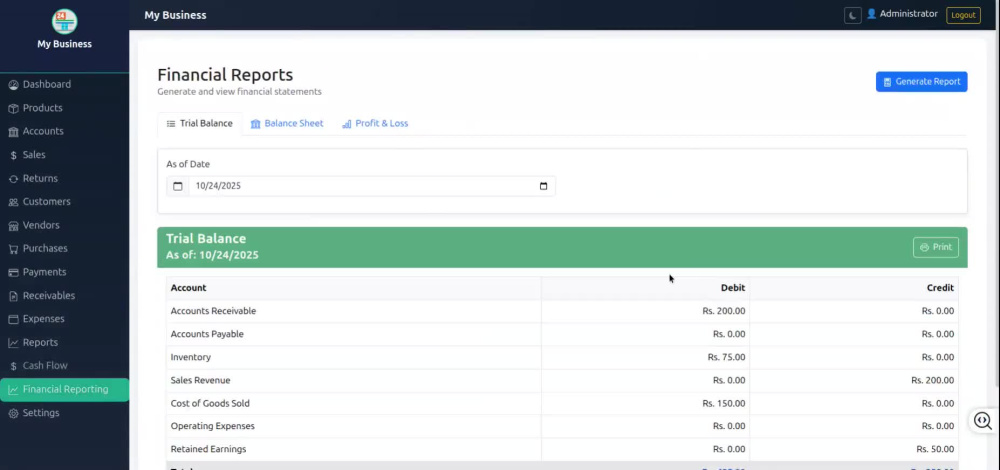The height and width of the screenshot is (470, 1000).
Task: Click the Expenses wallet icon
Action: (13, 319)
